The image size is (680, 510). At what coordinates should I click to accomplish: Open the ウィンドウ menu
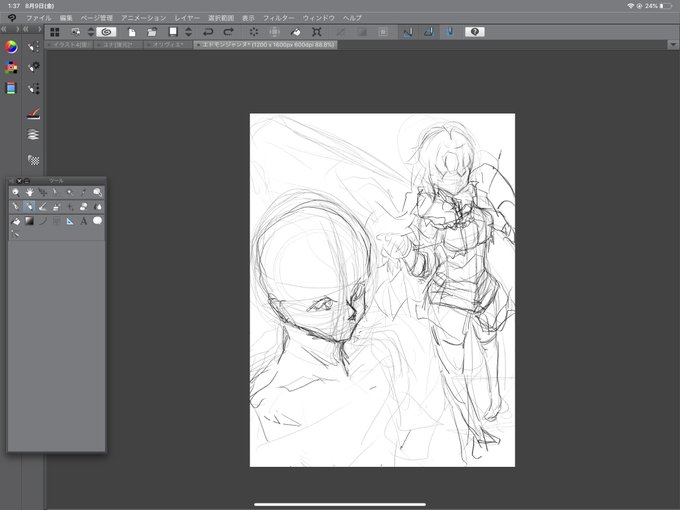coord(319,18)
